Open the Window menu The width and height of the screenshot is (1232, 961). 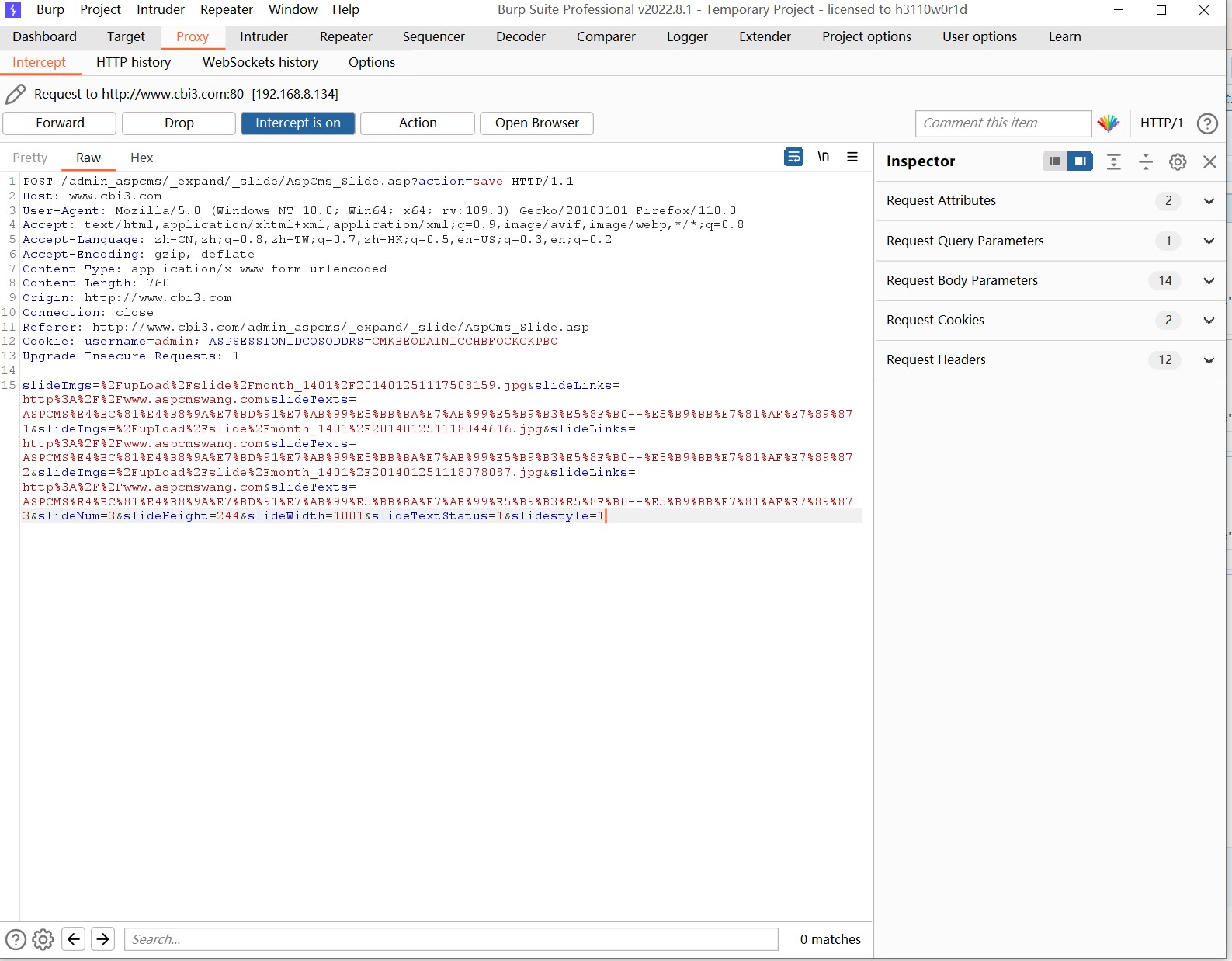(x=293, y=9)
